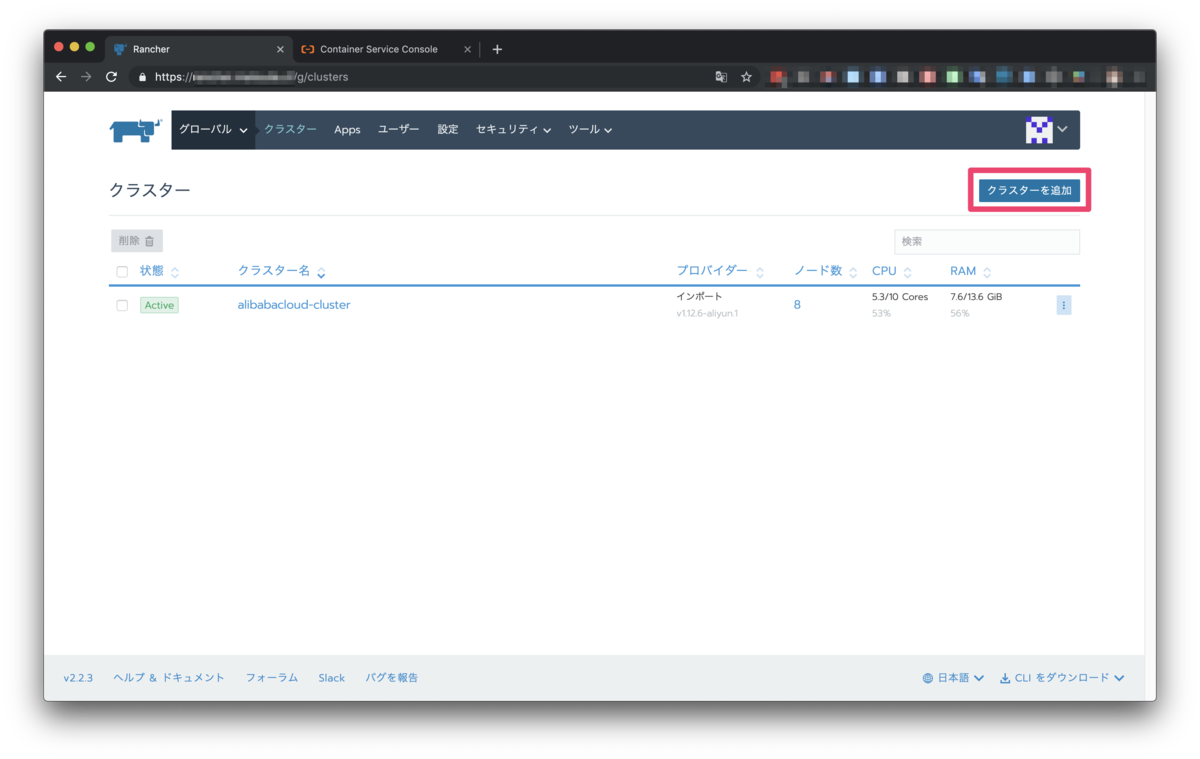This screenshot has height=759, width=1200.
Task: Select the クラスター nav tab
Action: [290, 130]
